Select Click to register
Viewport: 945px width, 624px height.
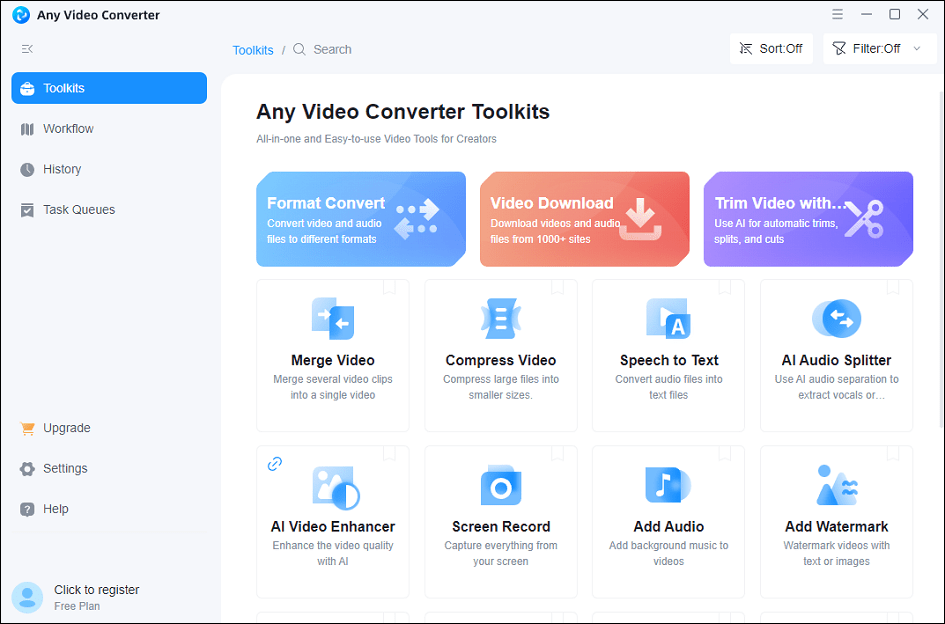96,589
